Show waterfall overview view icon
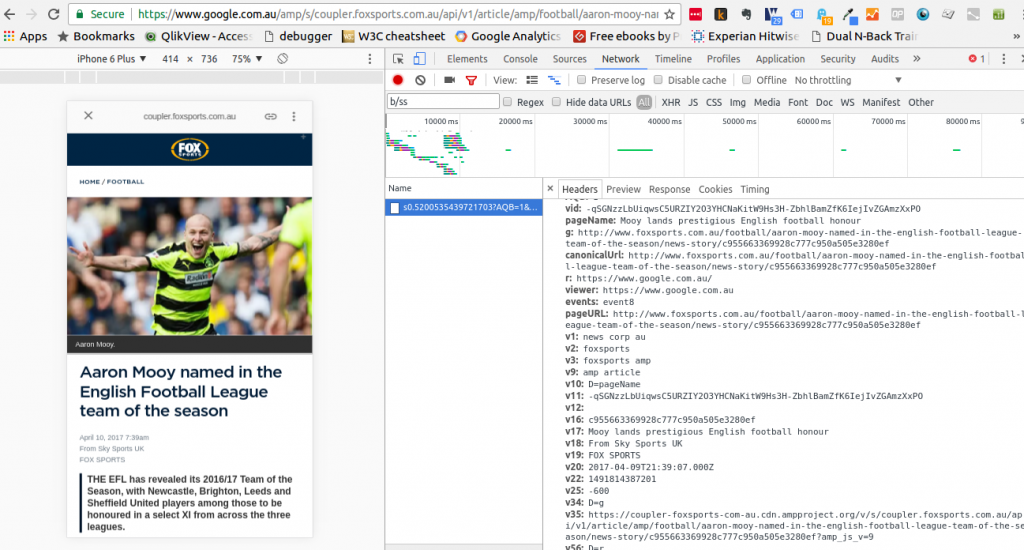1024x550 pixels. tap(554, 80)
